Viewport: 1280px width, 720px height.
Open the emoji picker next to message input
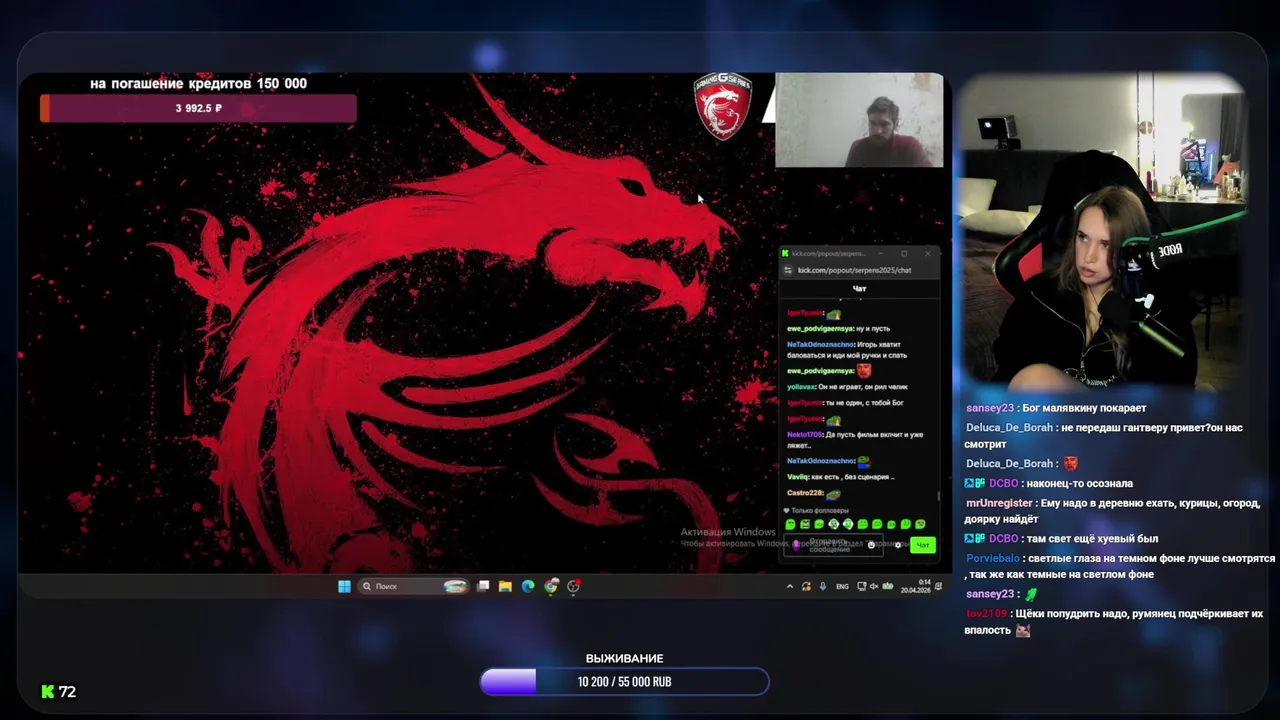(871, 545)
